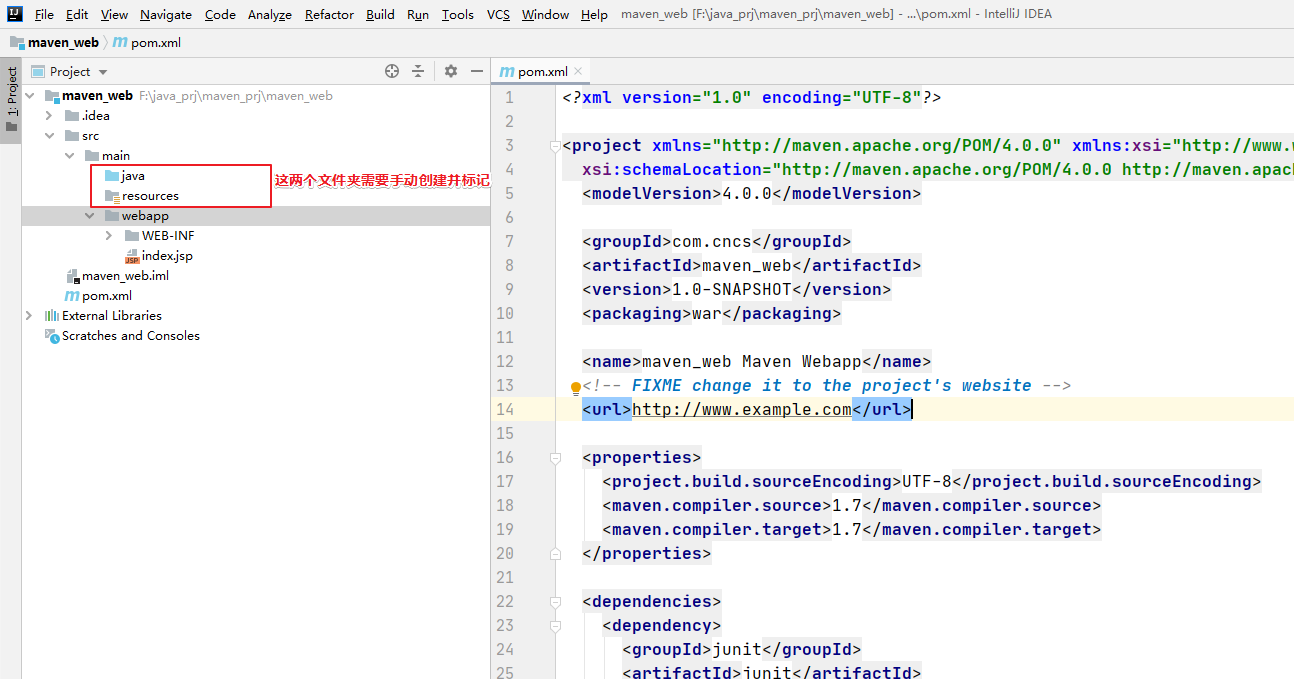Hide the Project tool window with the minus icon
The width and height of the screenshot is (1294, 679).
pos(477,71)
